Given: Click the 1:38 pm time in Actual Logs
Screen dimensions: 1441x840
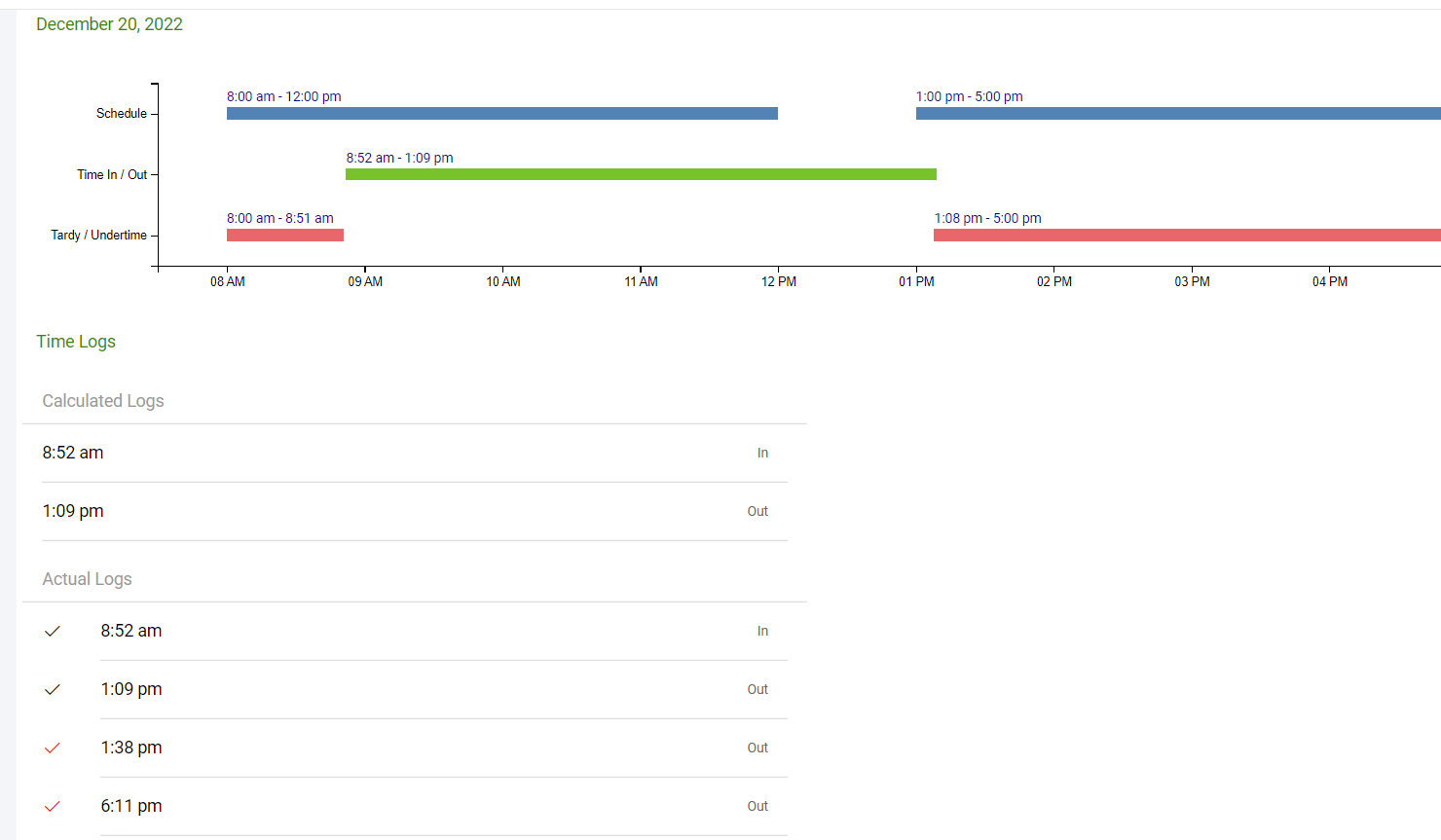Looking at the screenshot, I should 131,748.
